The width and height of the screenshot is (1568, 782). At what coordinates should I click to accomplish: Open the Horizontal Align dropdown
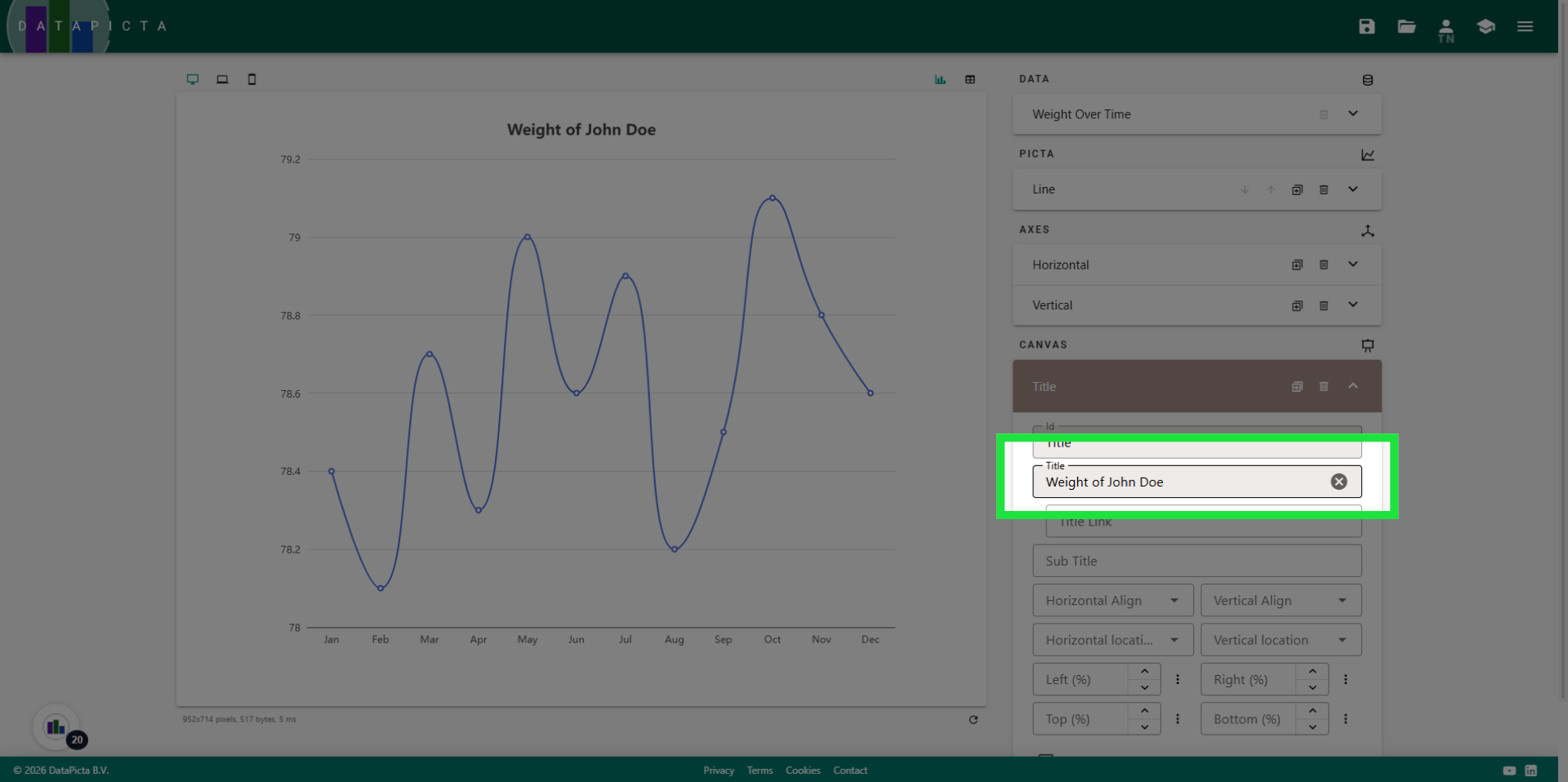[1112, 601]
